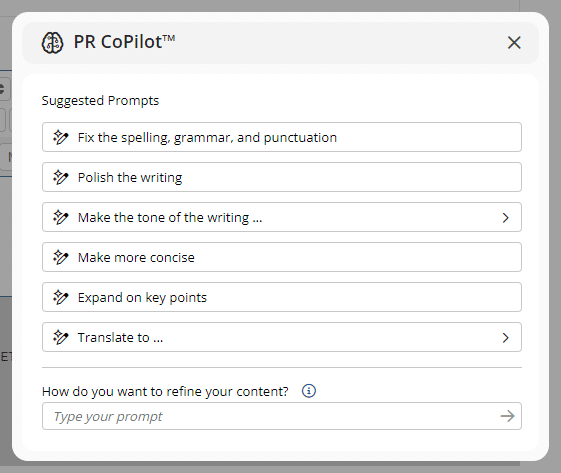Expand the tone of writing chevron
561x473 pixels.
click(505, 218)
